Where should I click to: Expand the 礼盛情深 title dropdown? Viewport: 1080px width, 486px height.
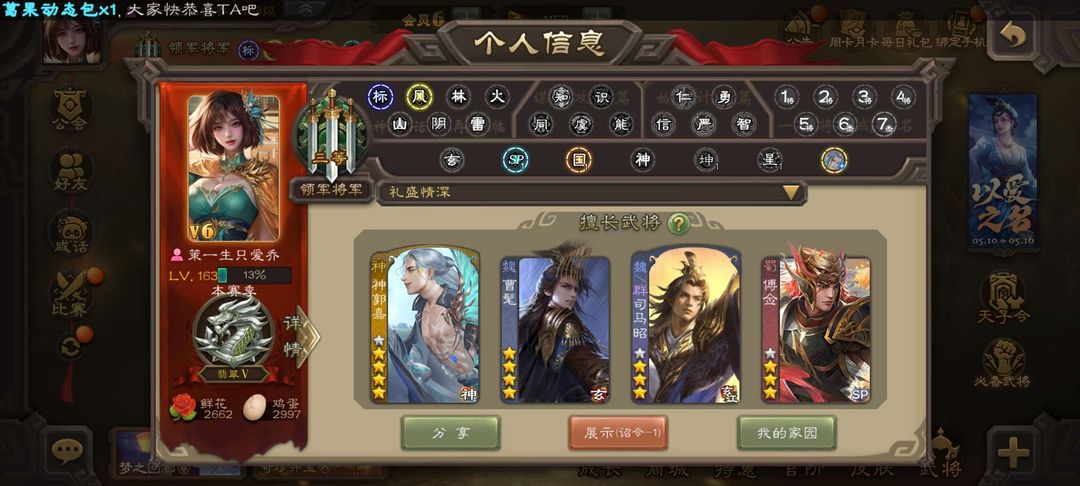(x=592, y=193)
